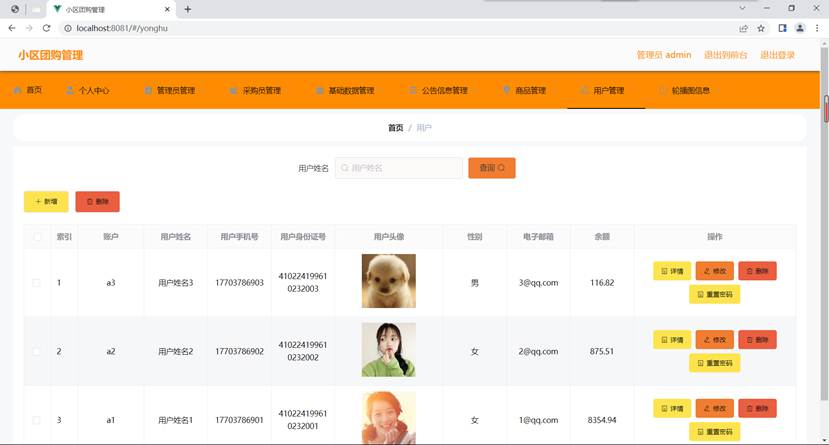Click the share page icon
Image resolution: width=829 pixels, height=445 pixels.
click(x=743, y=29)
